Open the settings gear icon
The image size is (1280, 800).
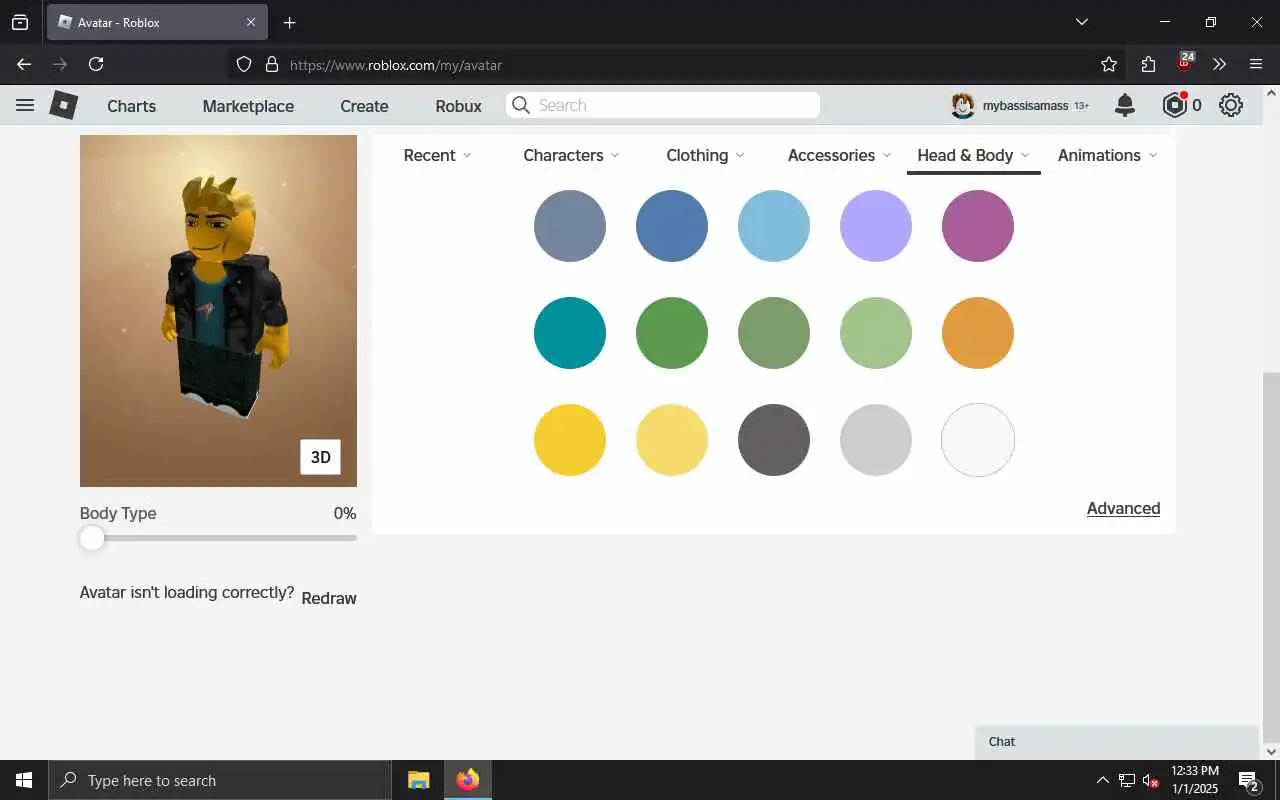pos(1231,105)
